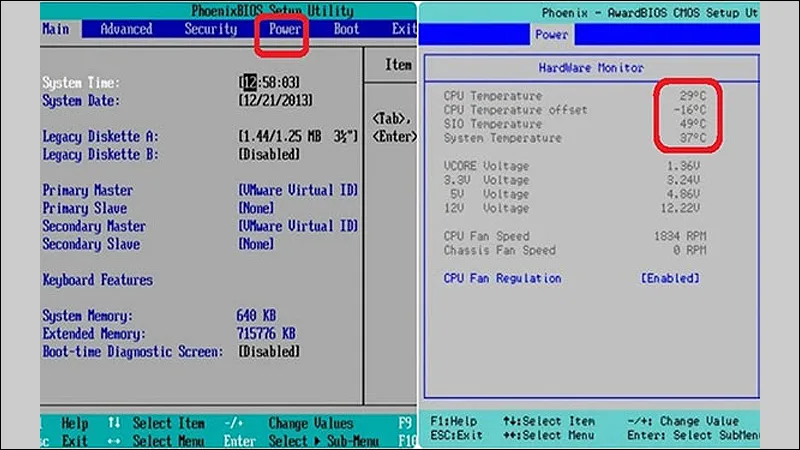This screenshot has height=450, width=800.
Task: Select the CPU Temperature offset value
Action: coord(687,109)
